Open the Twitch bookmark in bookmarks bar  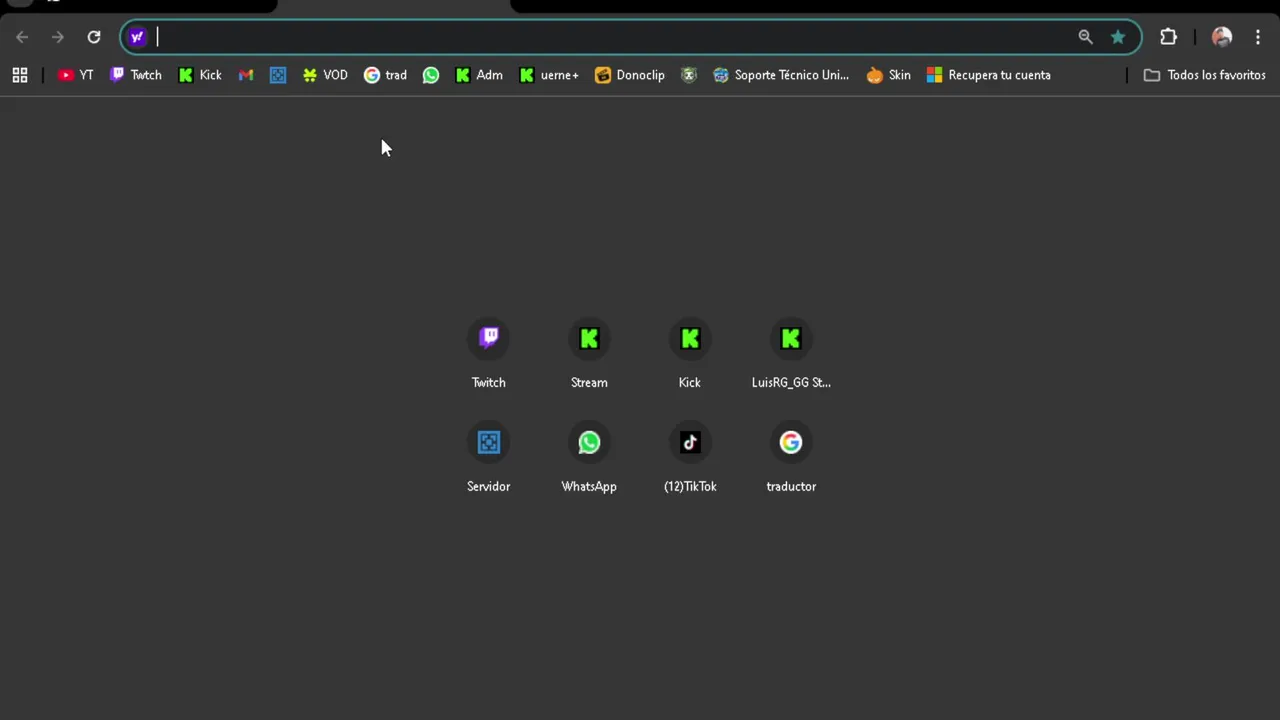coord(136,75)
